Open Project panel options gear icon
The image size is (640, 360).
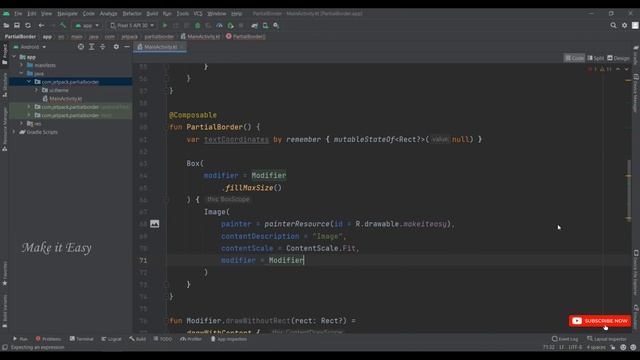116,47
